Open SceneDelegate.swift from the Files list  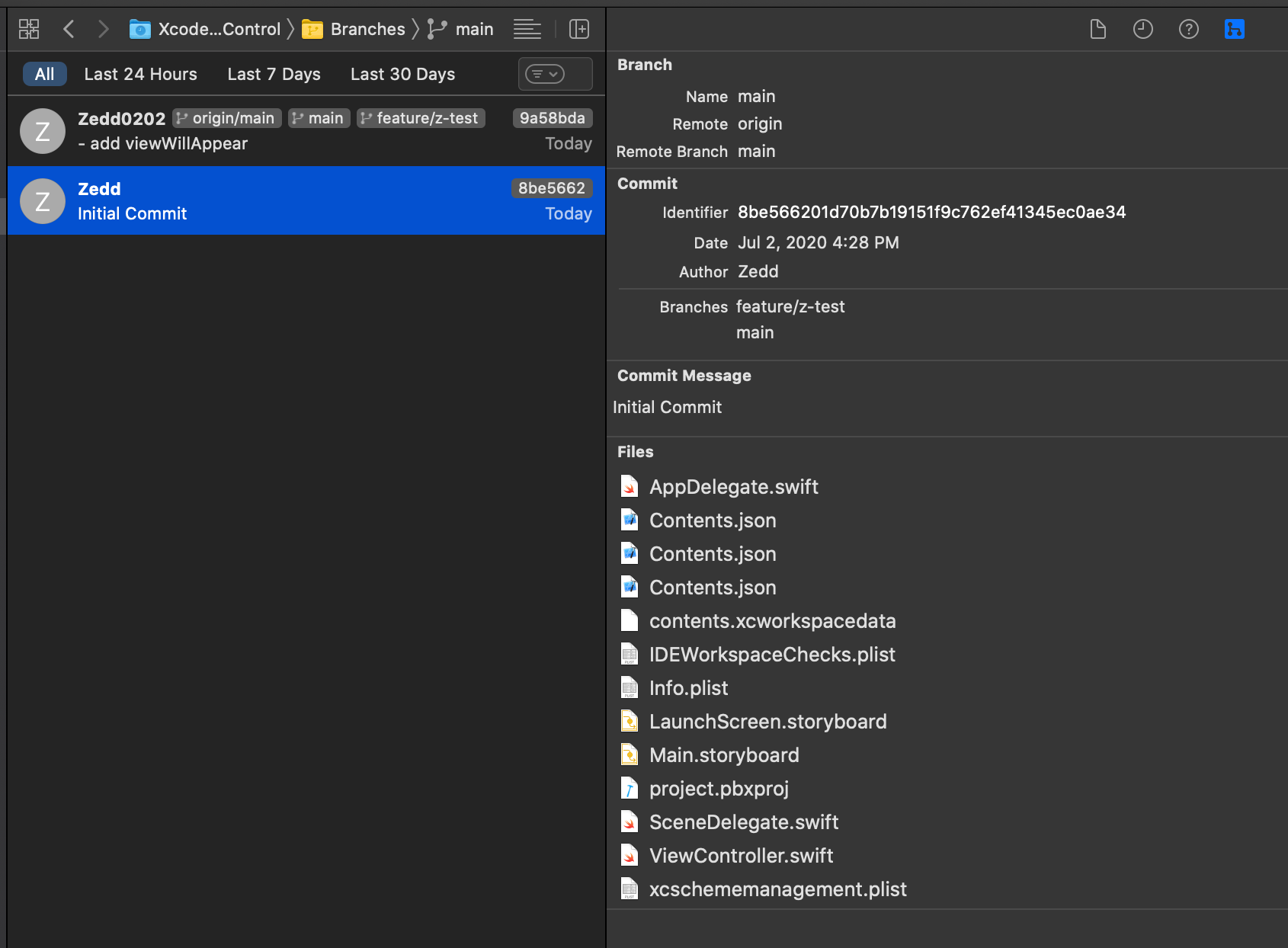tap(744, 822)
